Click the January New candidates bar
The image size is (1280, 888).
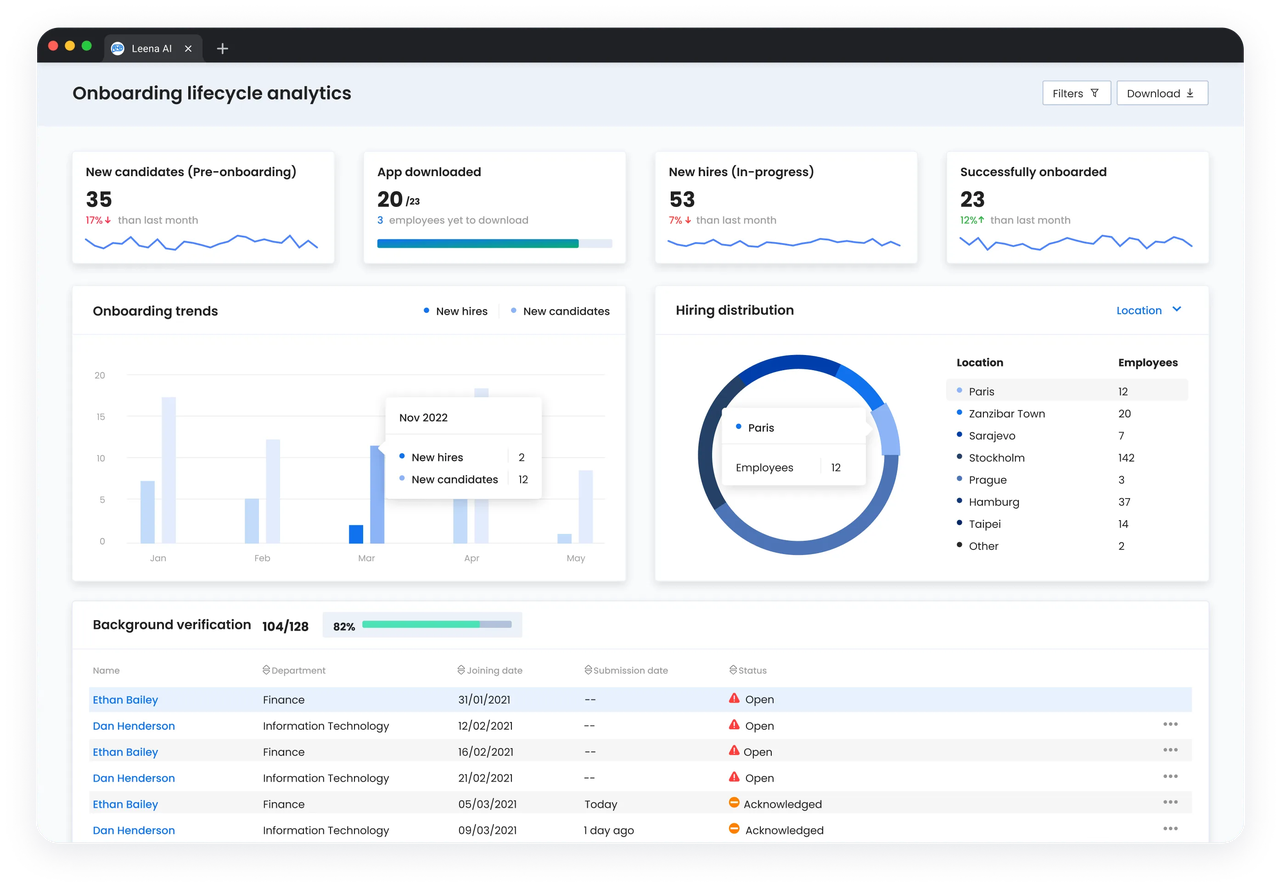[169, 470]
